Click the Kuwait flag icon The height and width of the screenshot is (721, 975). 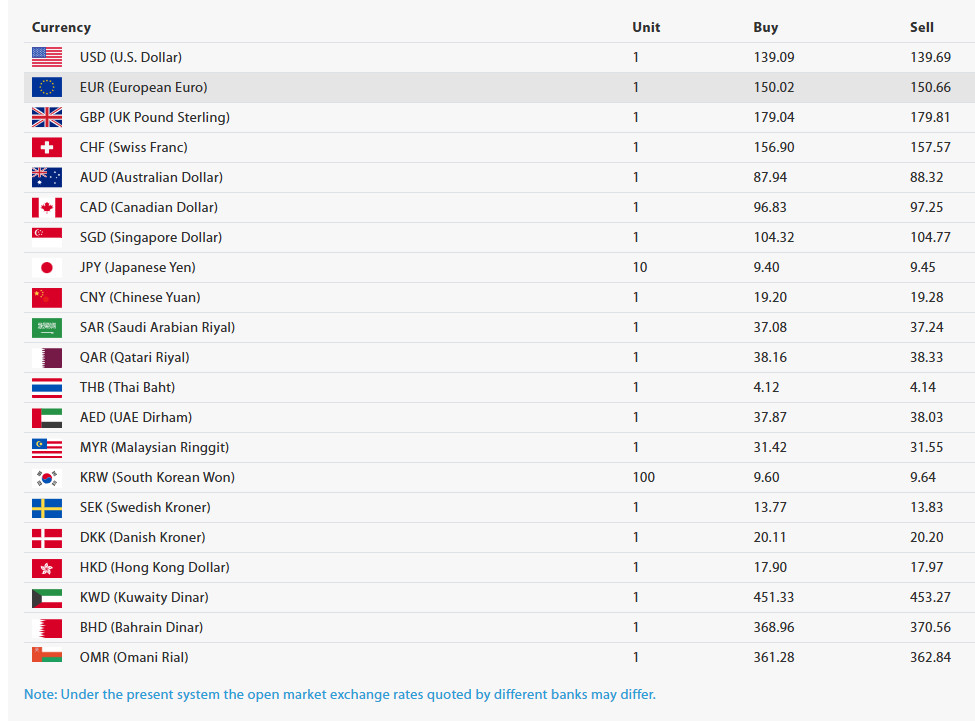[x=46, y=597]
